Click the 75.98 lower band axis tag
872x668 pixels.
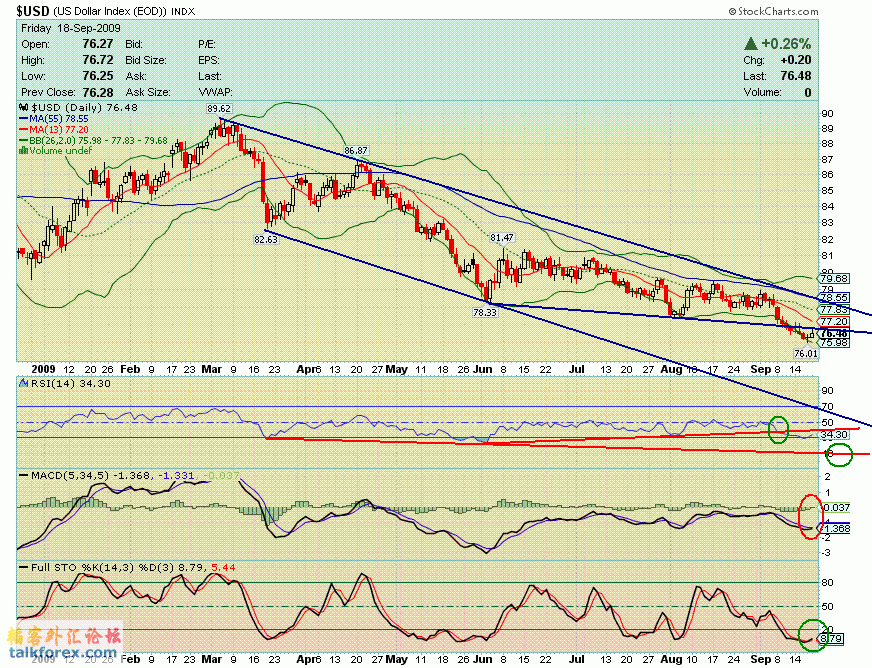pyautogui.click(x=834, y=343)
